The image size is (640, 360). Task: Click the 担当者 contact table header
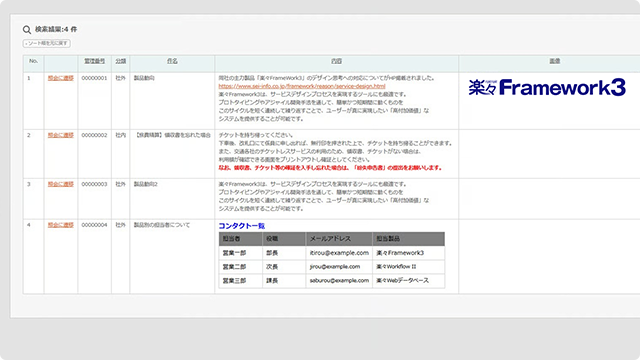(241, 239)
